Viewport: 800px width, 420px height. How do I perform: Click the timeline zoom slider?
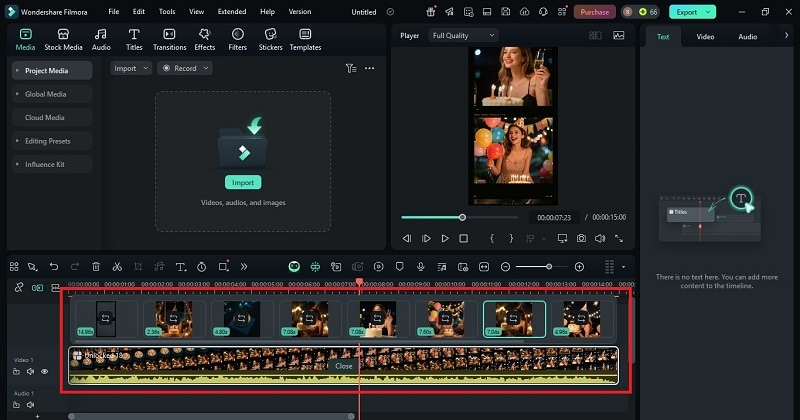[542, 266]
